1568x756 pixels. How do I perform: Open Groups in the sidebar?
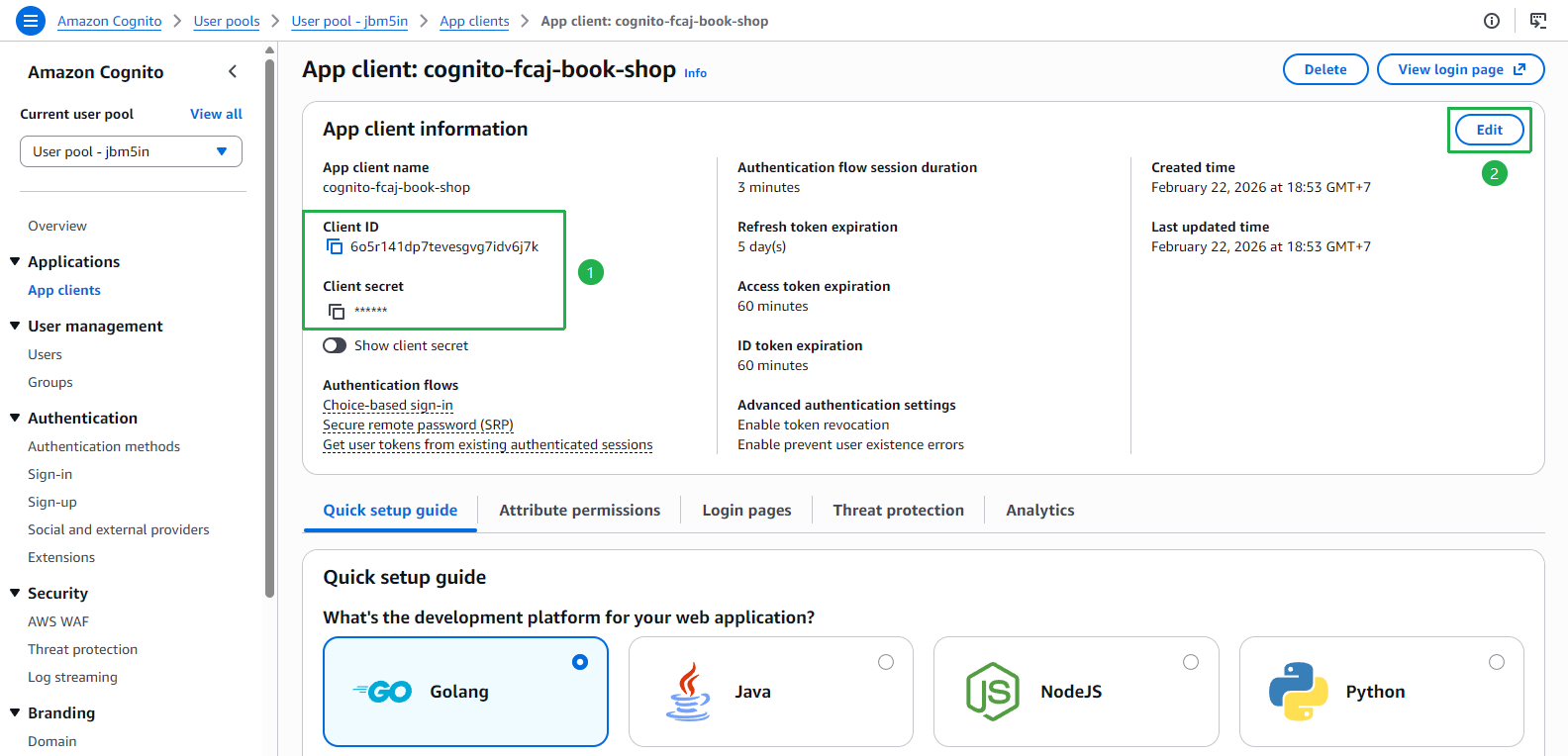click(50, 382)
